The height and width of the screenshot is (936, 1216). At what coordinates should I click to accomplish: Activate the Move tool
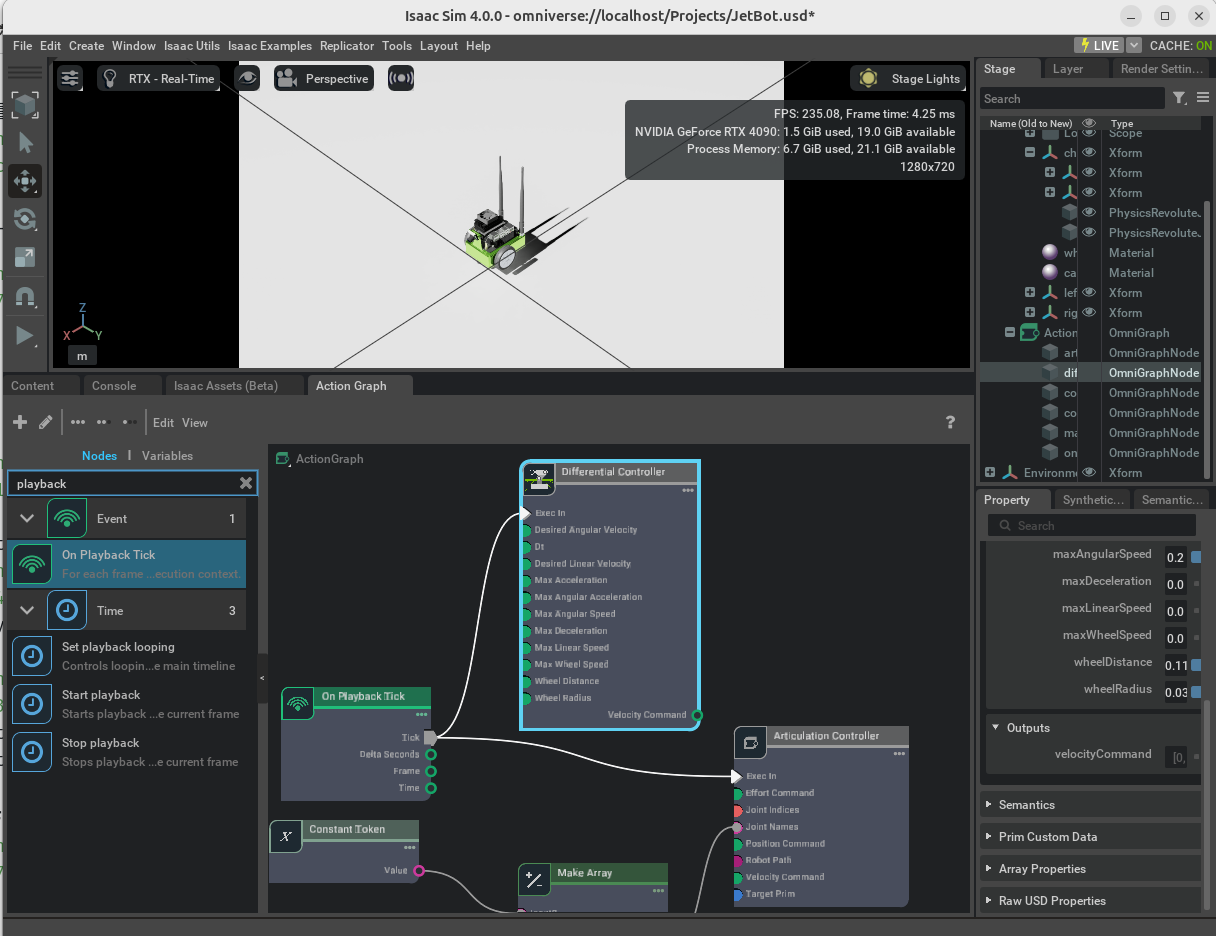(x=25, y=181)
